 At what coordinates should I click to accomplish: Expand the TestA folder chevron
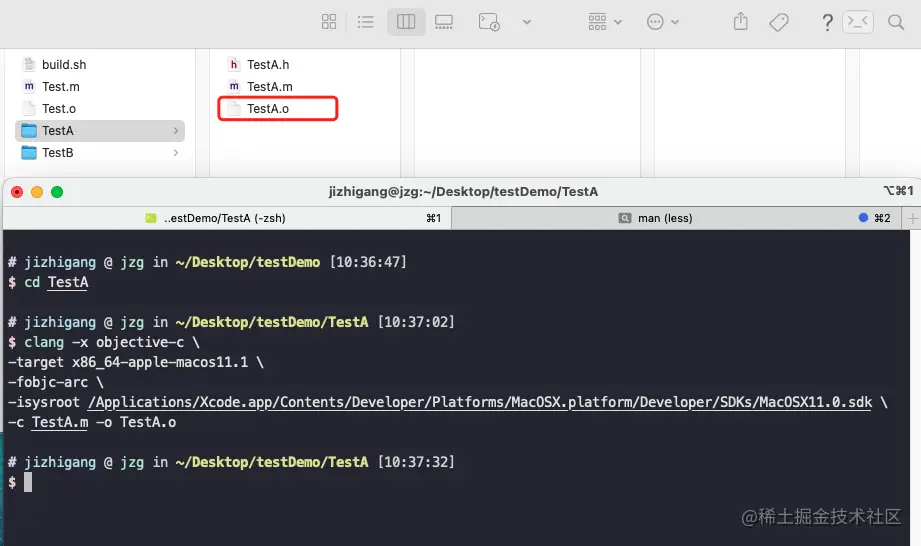pos(176,131)
